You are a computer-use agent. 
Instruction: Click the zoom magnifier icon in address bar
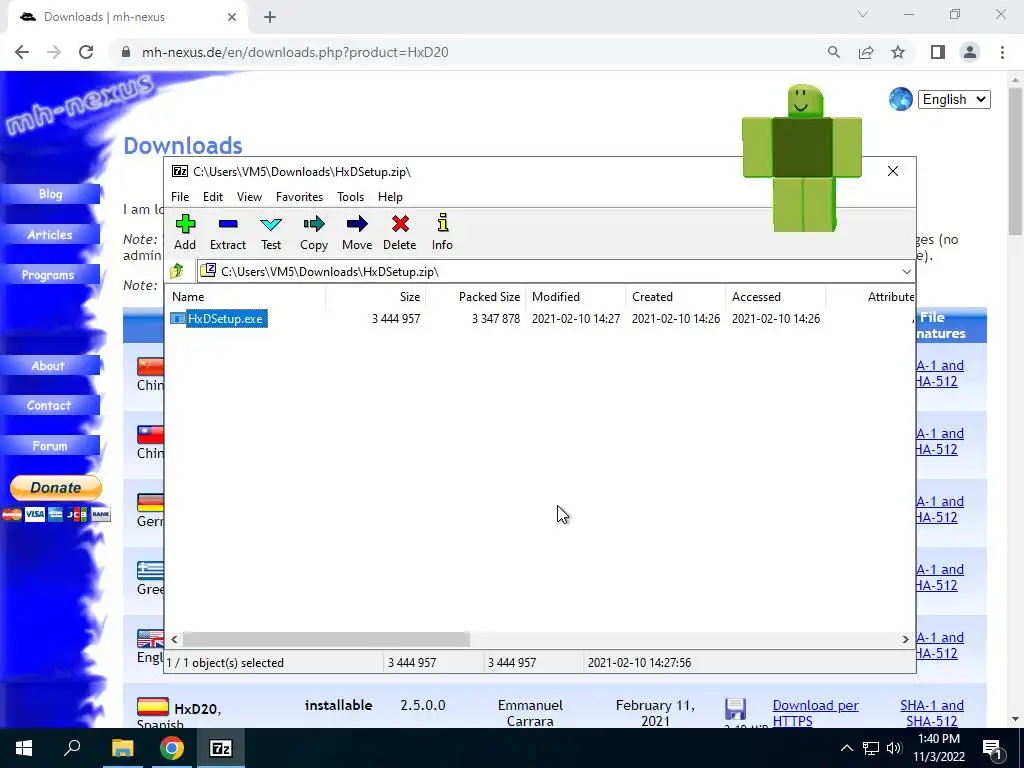pos(834,52)
